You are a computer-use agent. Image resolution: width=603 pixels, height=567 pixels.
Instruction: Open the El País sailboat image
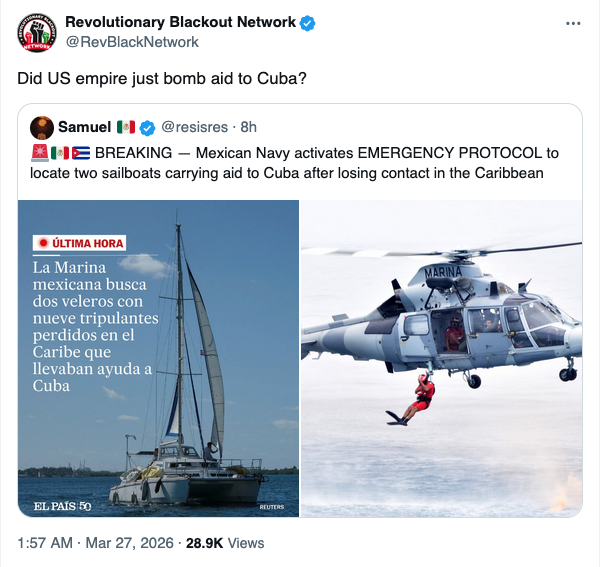point(158,358)
